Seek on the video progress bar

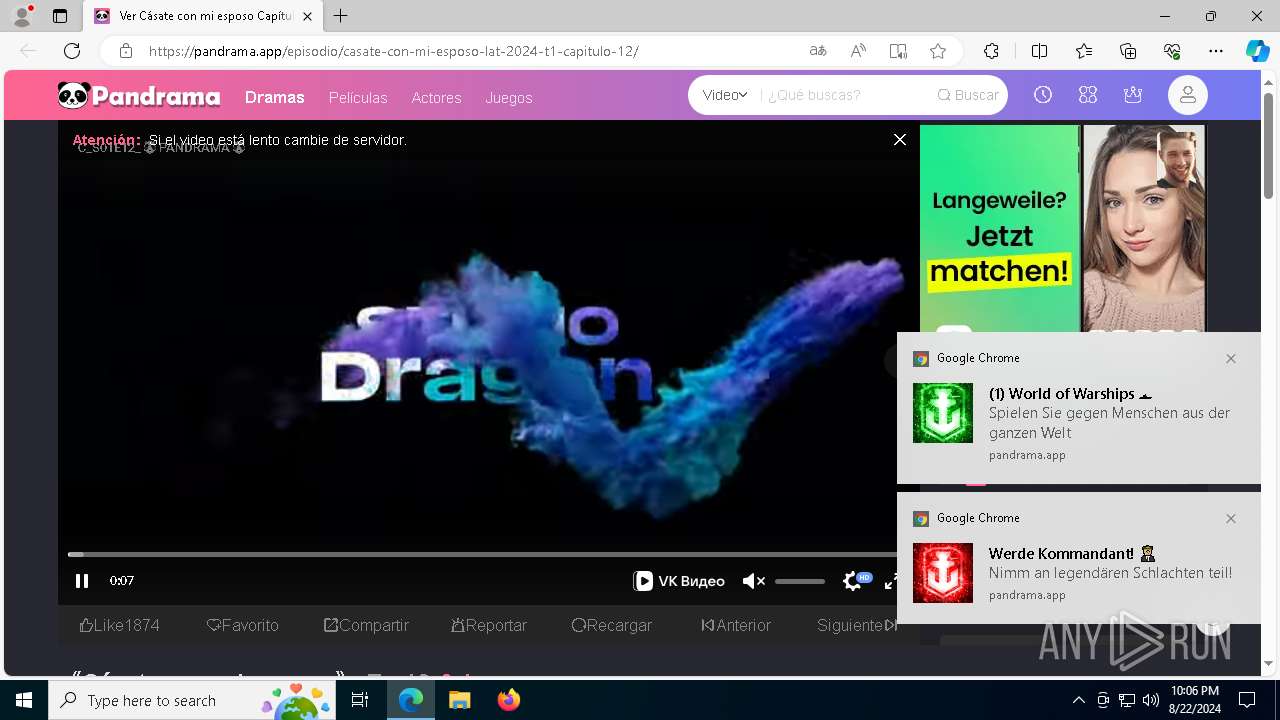(482, 554)
